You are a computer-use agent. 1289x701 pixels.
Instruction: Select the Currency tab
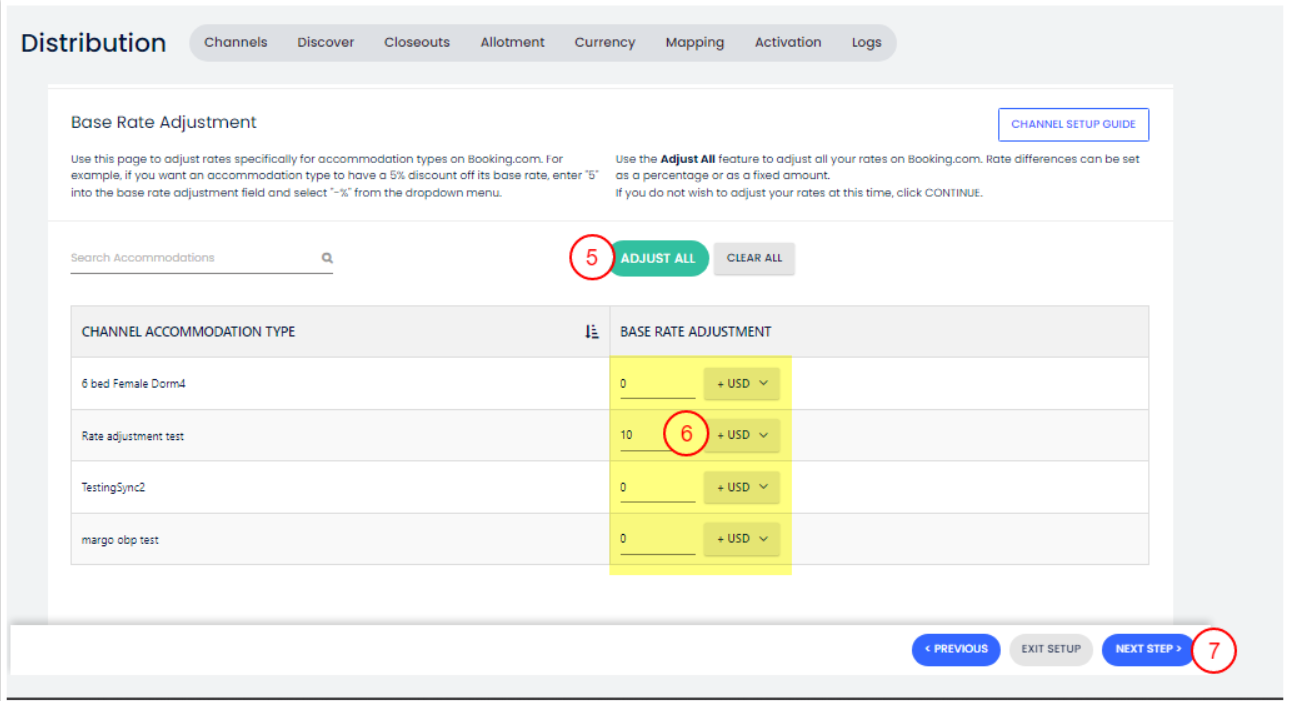604,43
